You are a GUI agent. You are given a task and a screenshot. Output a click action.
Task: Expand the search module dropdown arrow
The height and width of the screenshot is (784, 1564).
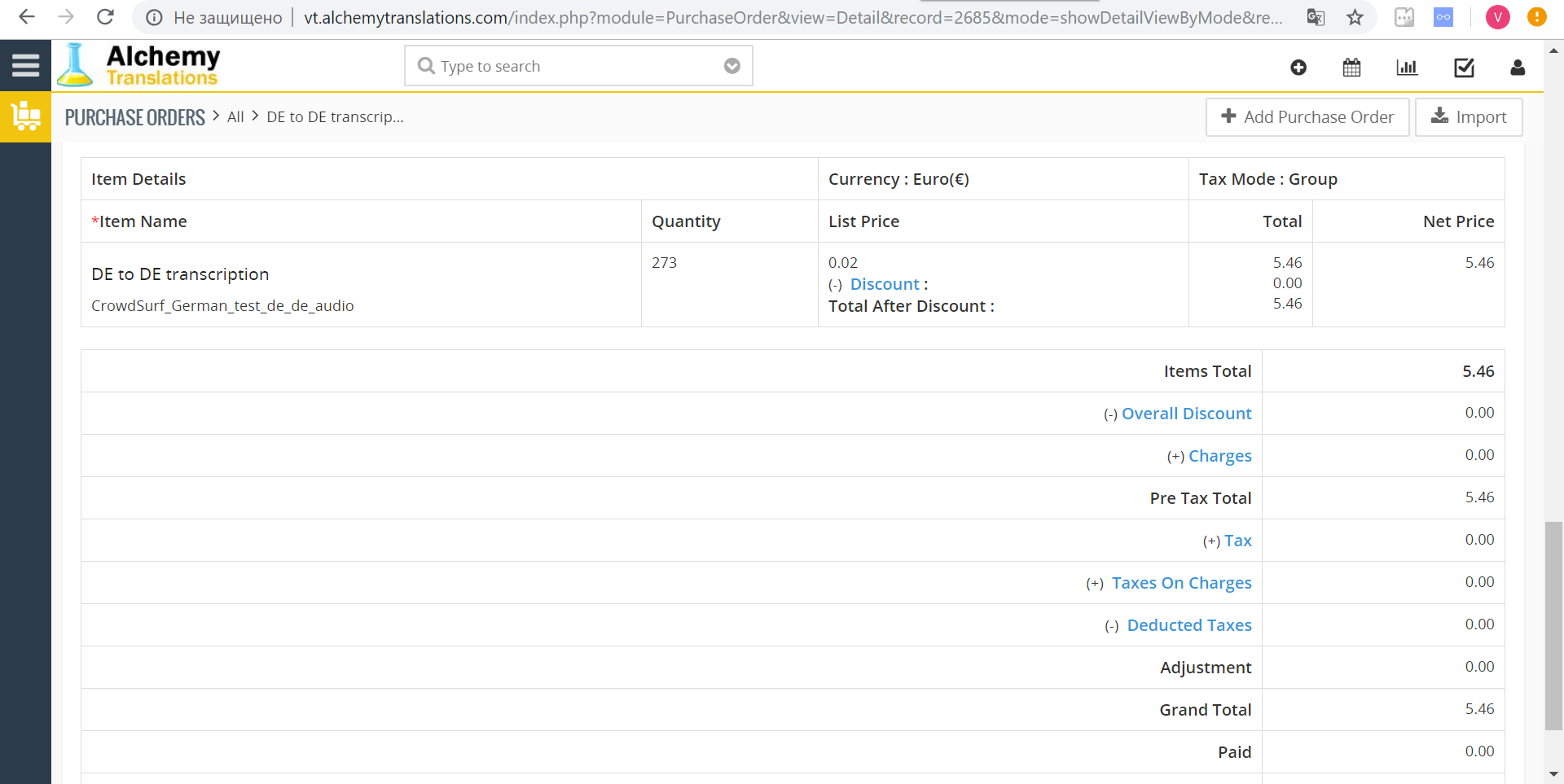(x=731, y=66)
